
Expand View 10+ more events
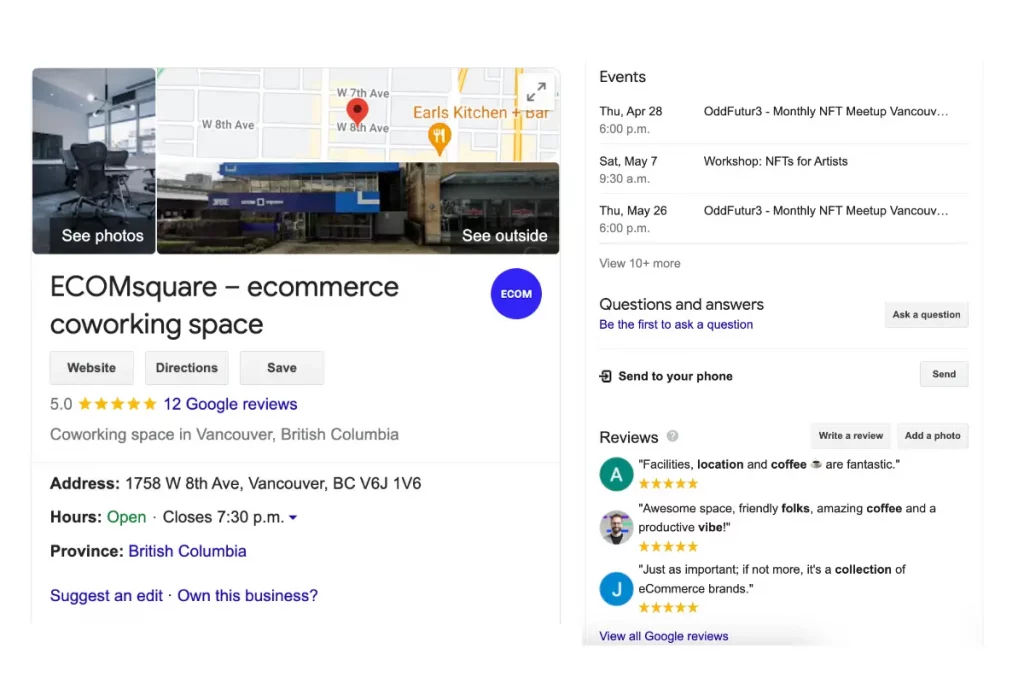coord(640,263)
